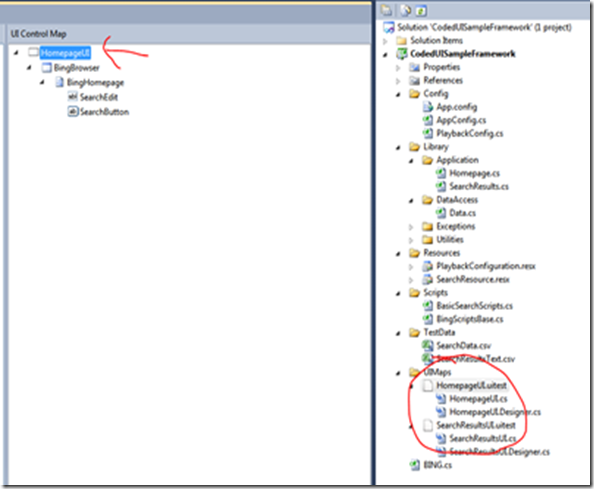Click the References node icon
Screen dimensions: 594x489
414,81
